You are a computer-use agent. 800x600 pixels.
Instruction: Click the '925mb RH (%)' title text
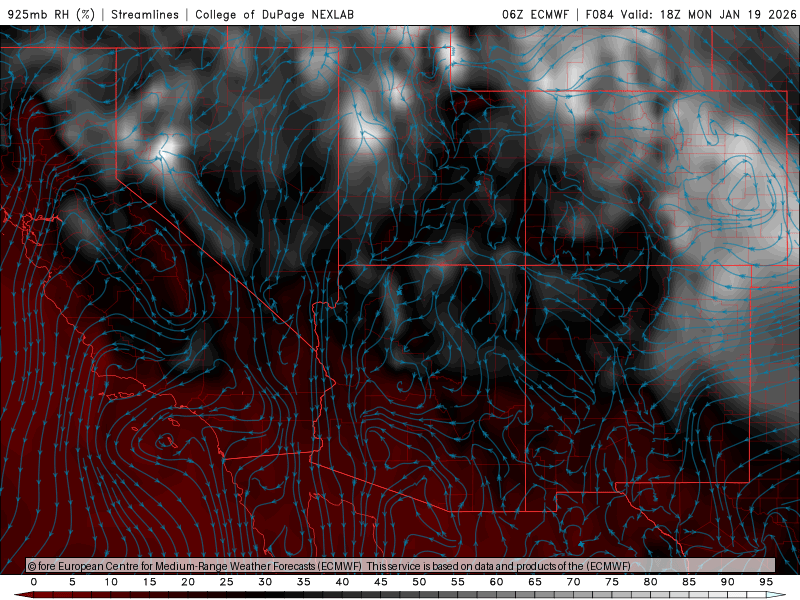pos(52,14)
